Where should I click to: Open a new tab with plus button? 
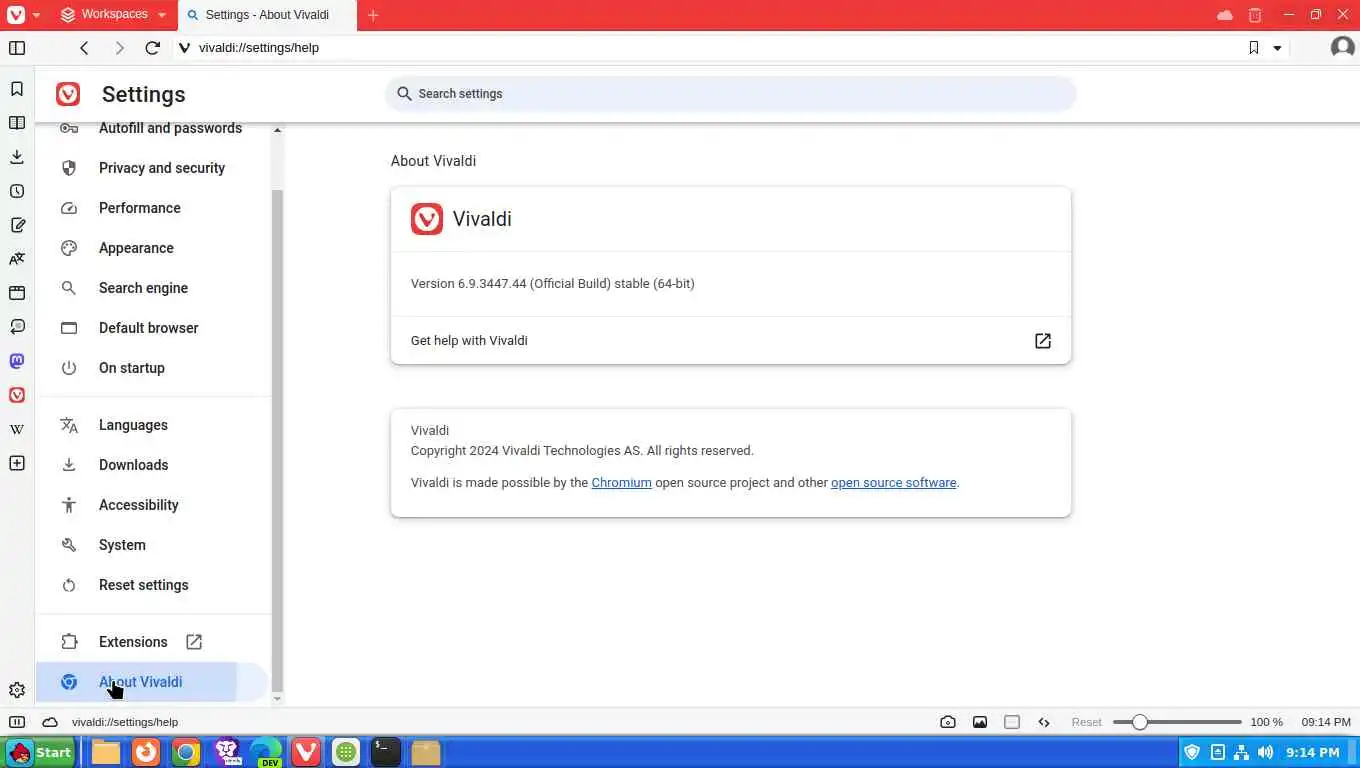tap(373, 15)
